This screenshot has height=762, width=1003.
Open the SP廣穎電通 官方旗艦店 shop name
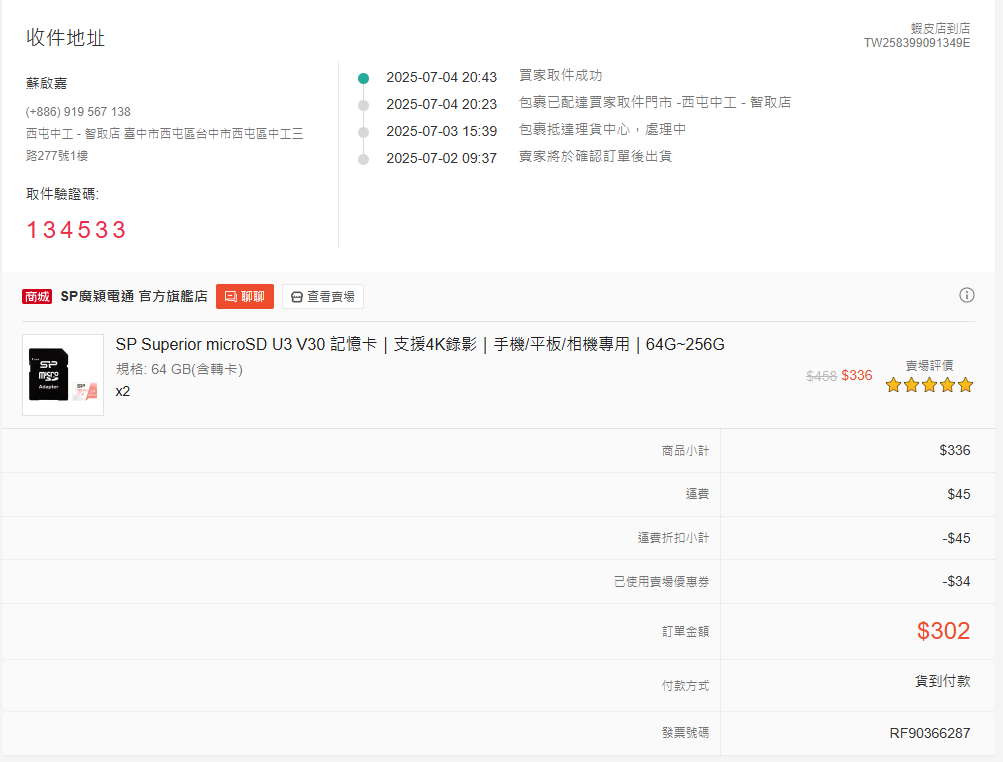tap(134, 296)
